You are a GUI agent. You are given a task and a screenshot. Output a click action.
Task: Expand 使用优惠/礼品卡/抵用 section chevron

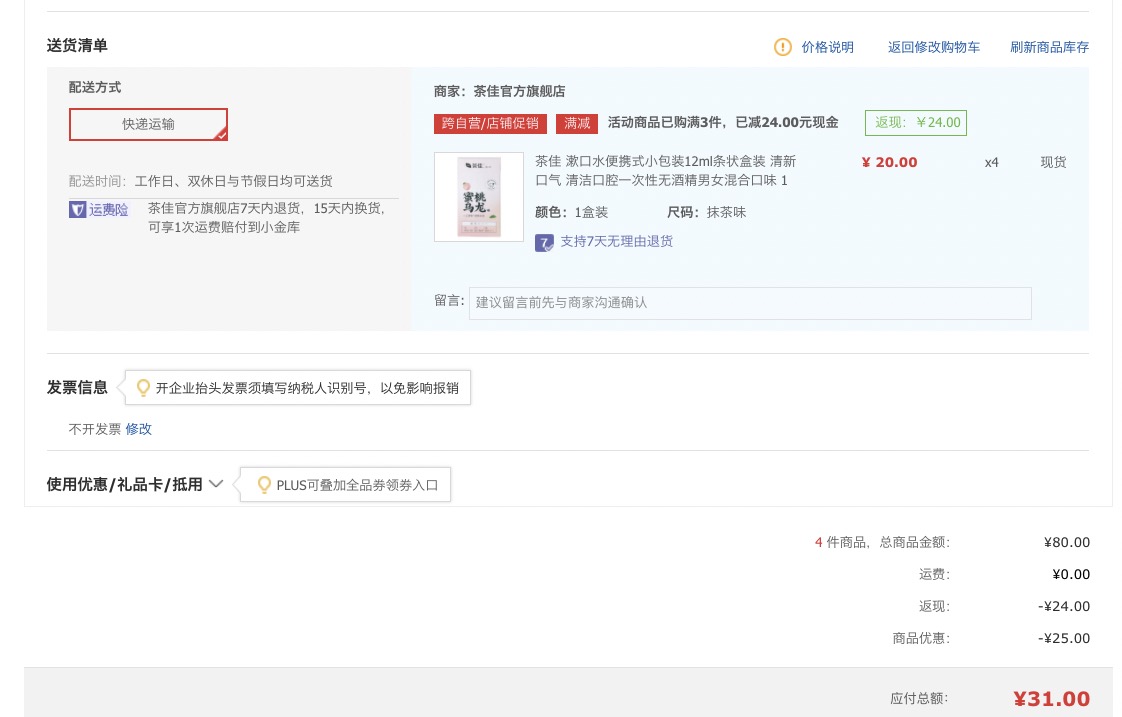coord(216,484)
